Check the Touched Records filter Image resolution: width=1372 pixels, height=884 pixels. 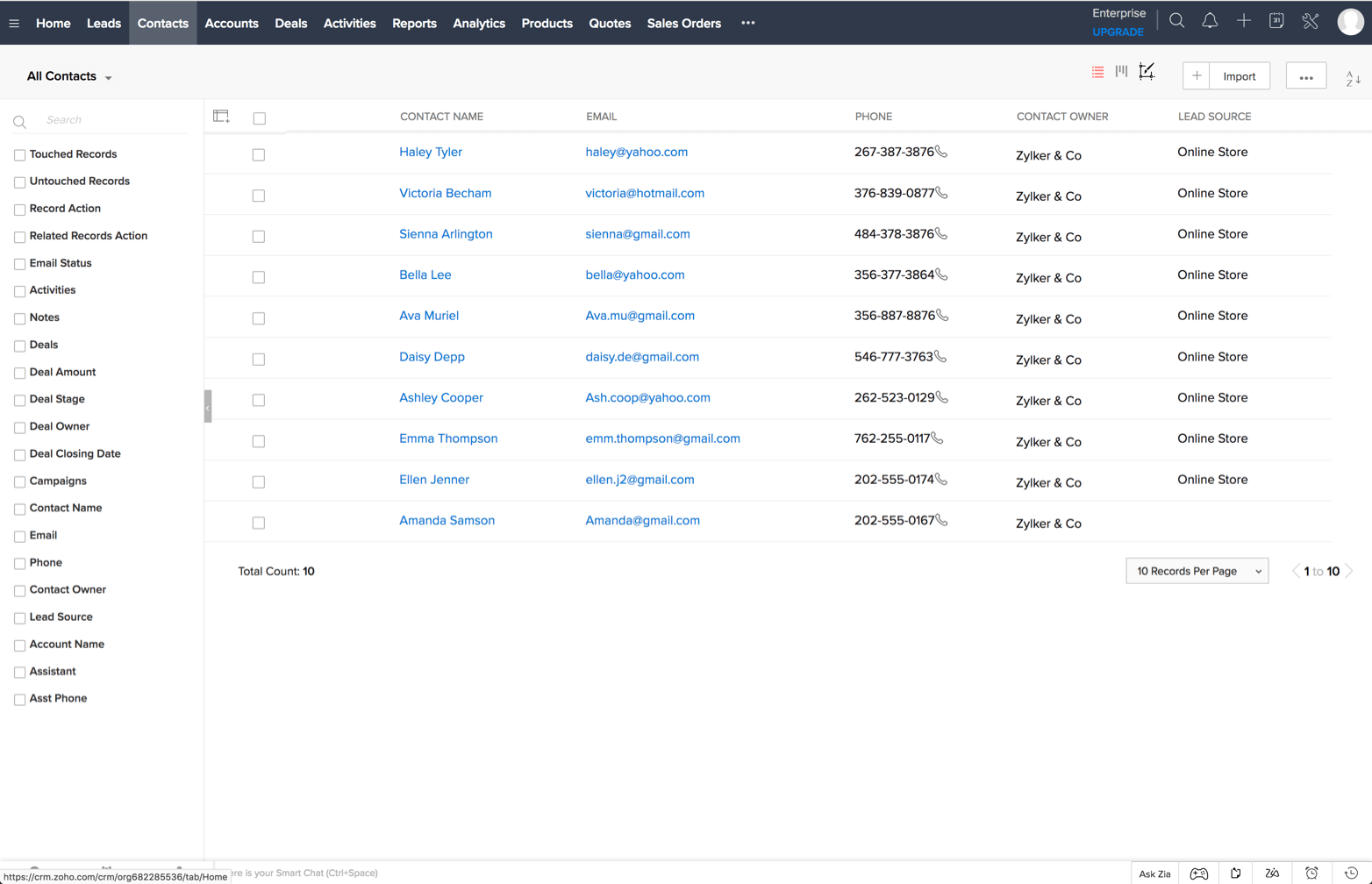click(19, 155)
